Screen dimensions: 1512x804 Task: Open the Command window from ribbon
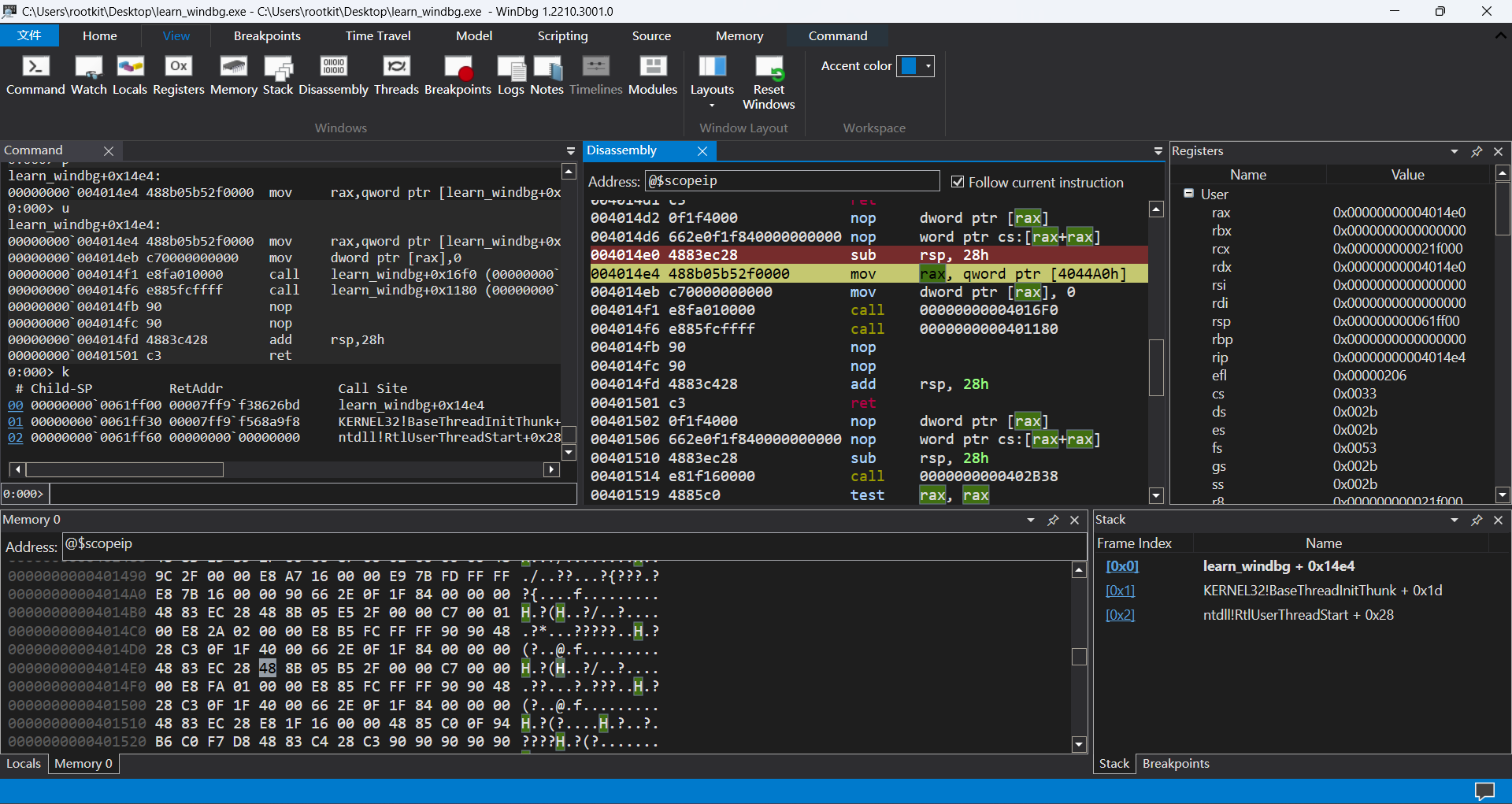(x=35, y=76)
